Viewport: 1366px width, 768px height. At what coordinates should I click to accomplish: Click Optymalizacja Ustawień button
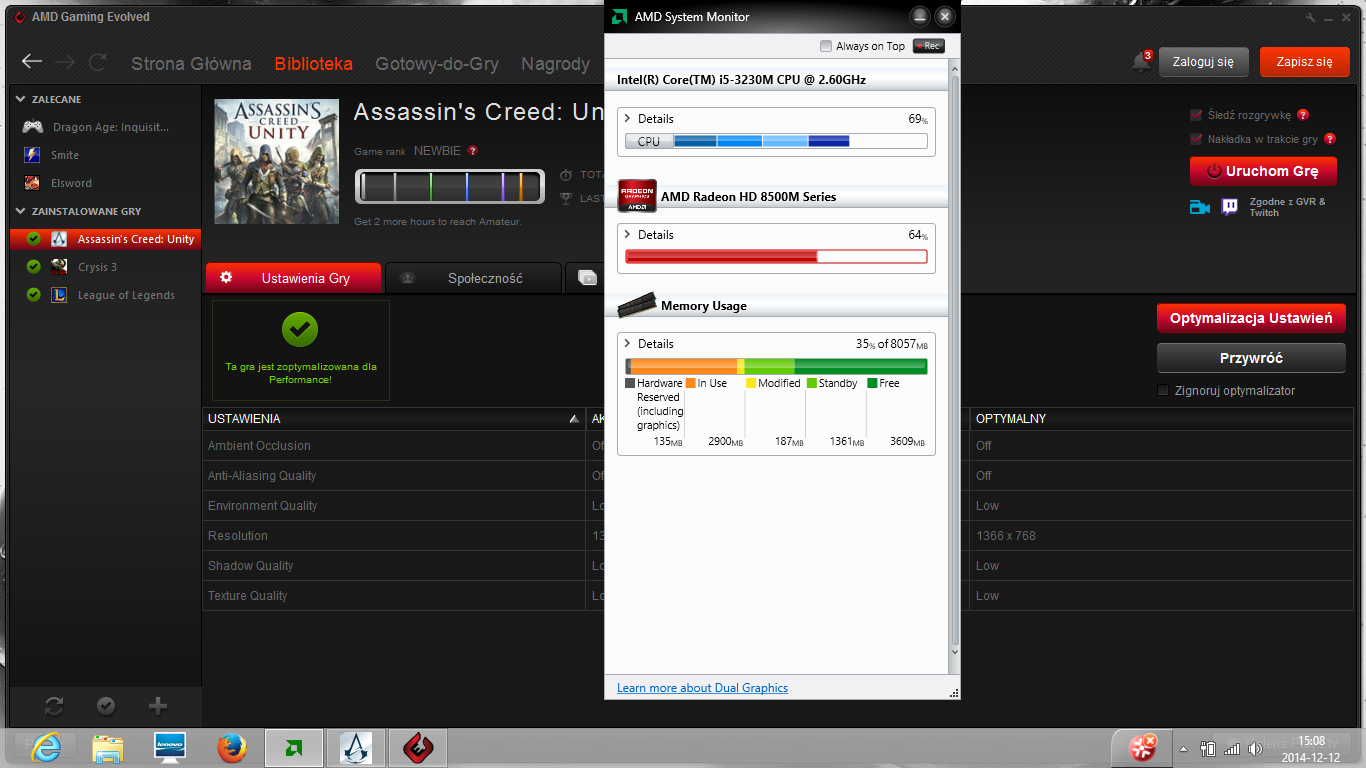[1251, 318]
